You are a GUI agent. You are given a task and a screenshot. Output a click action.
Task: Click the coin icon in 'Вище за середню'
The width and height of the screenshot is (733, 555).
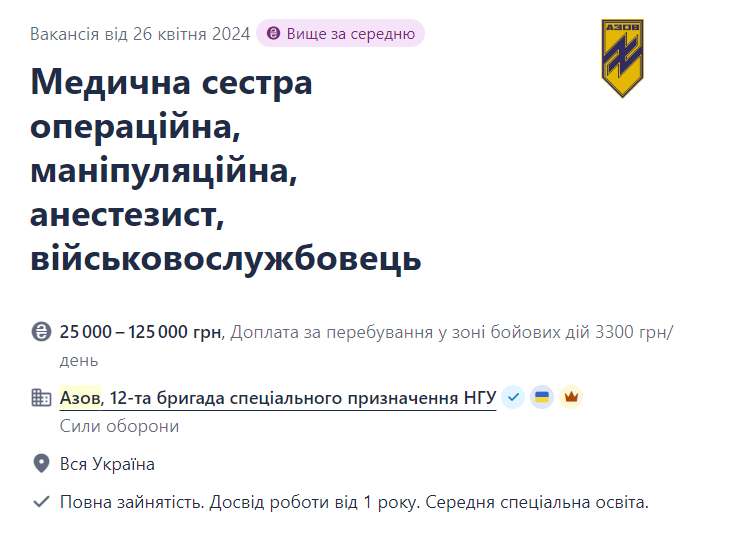(273, 34)
